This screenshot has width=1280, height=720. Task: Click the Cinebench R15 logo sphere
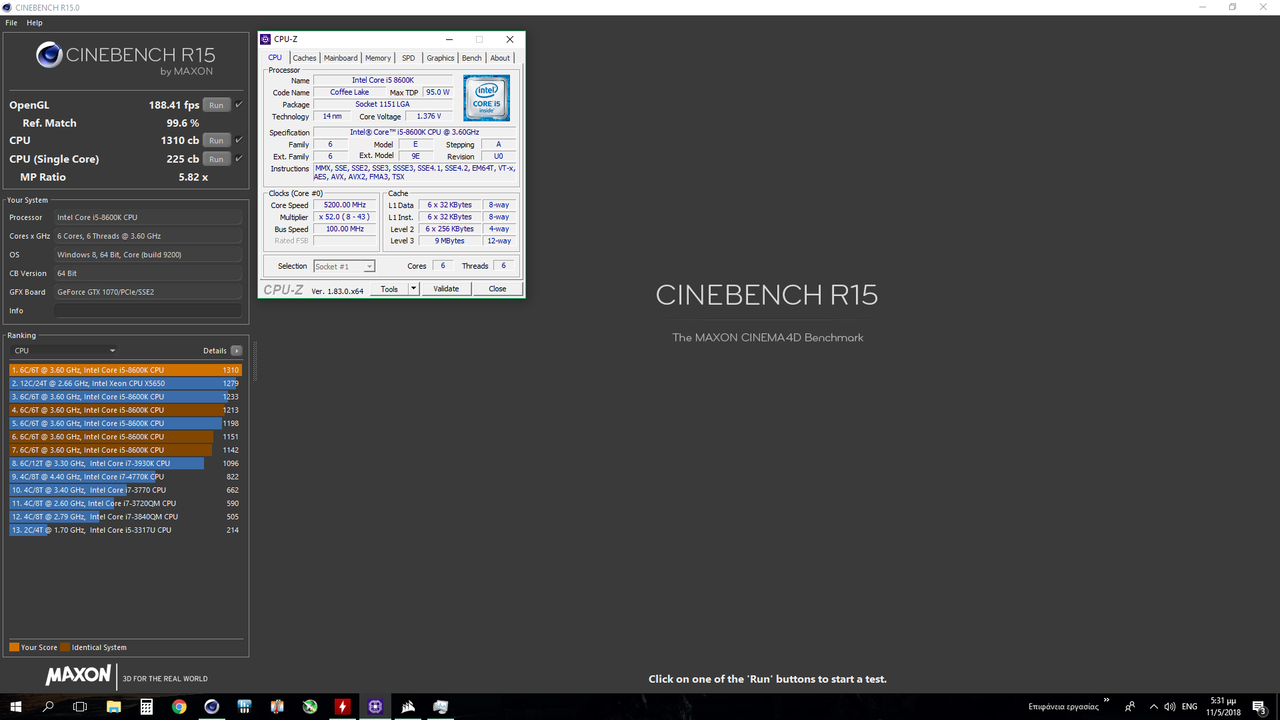(50, 55)
